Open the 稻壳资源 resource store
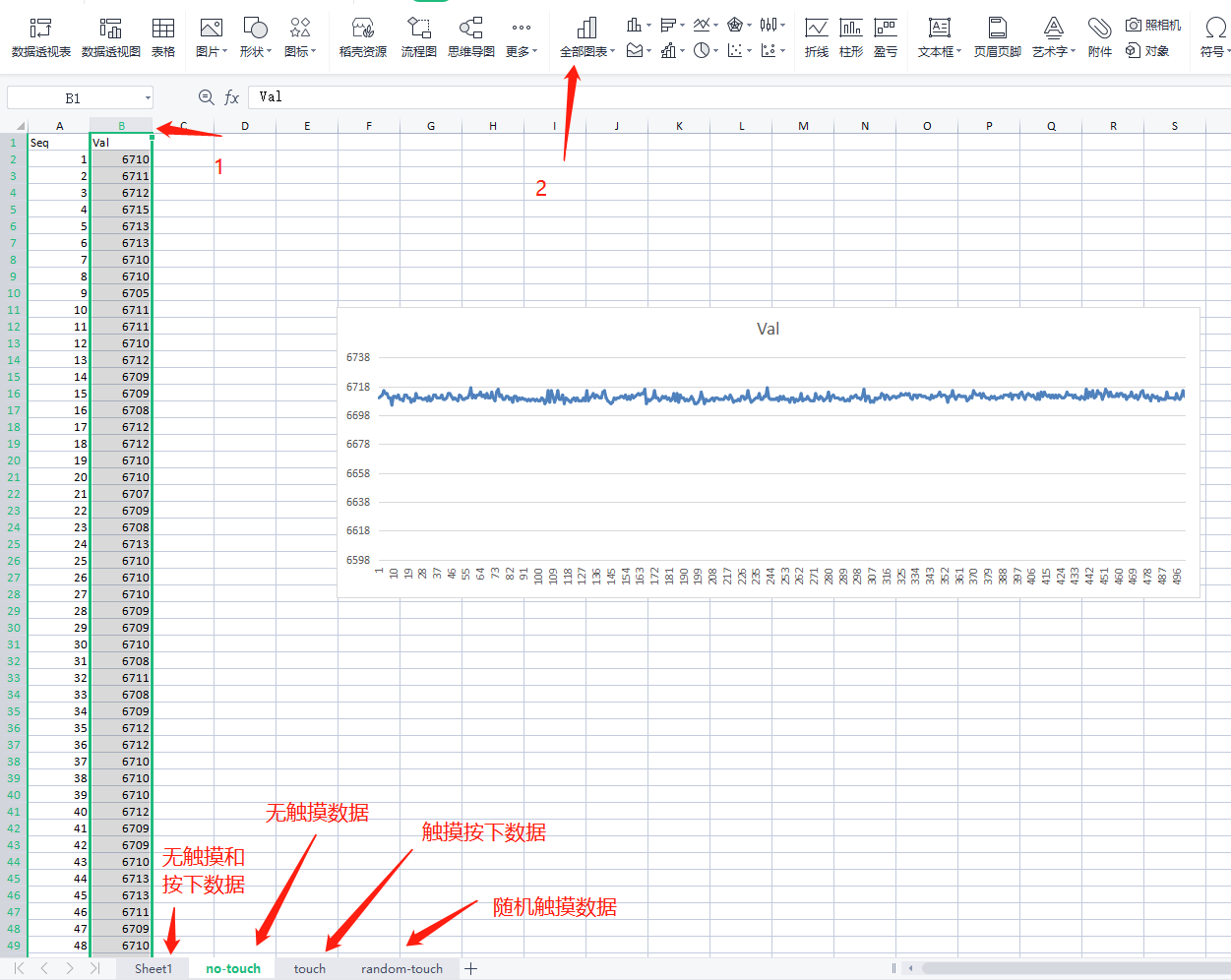 coord(363,37)
